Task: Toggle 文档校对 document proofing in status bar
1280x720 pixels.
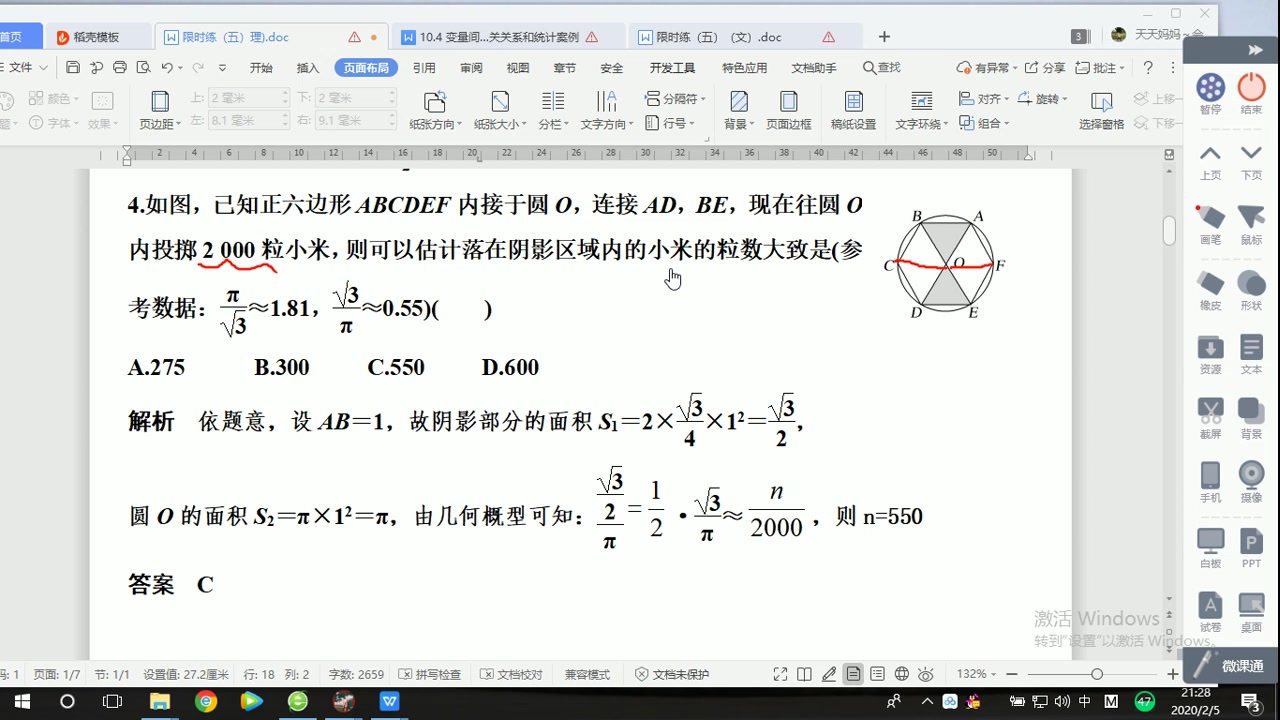Action: 511,675
